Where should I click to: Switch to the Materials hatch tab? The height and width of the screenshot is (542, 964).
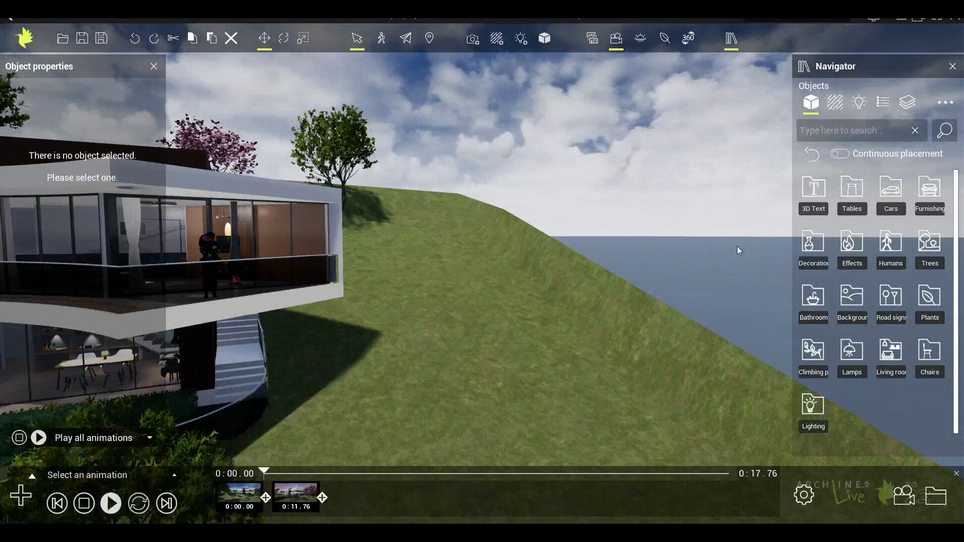[835, 102]
